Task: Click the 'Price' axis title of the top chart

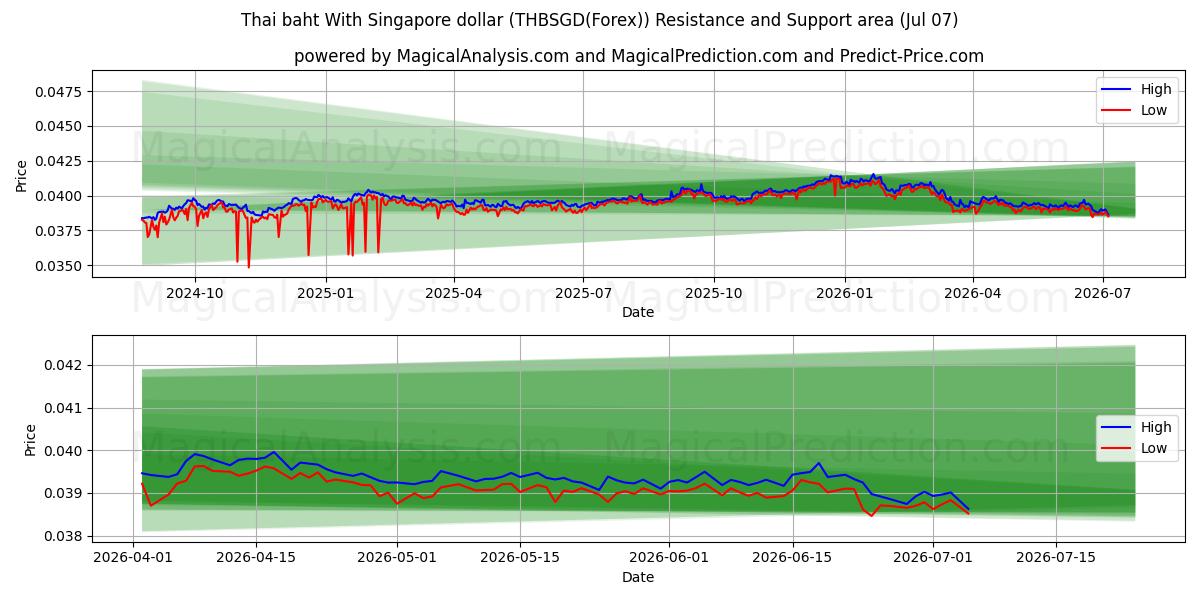Action: click(22, 175)
